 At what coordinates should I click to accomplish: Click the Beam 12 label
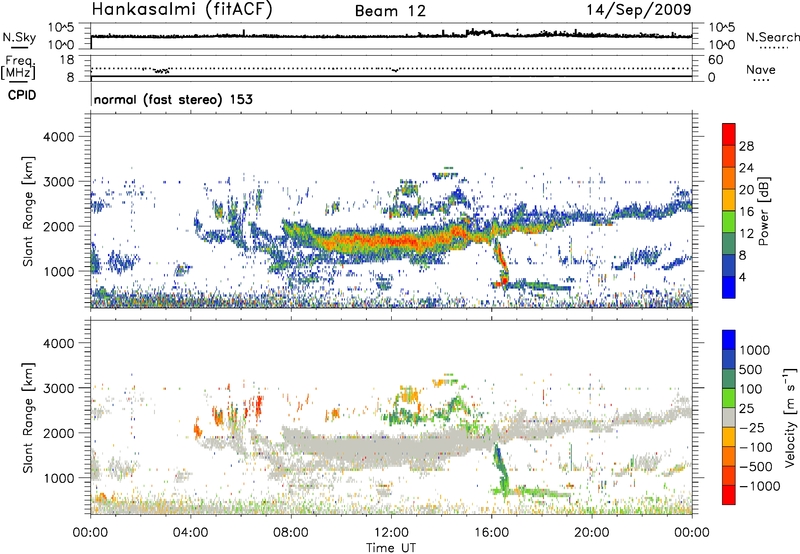[x=390, y=11]
